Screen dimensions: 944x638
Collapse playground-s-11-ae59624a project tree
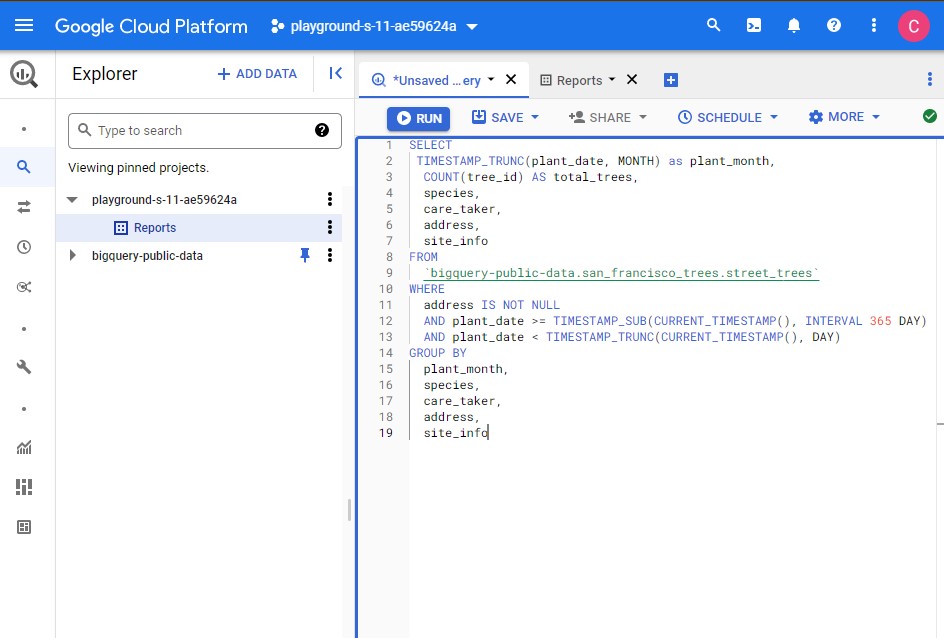[x=72, y=200]
